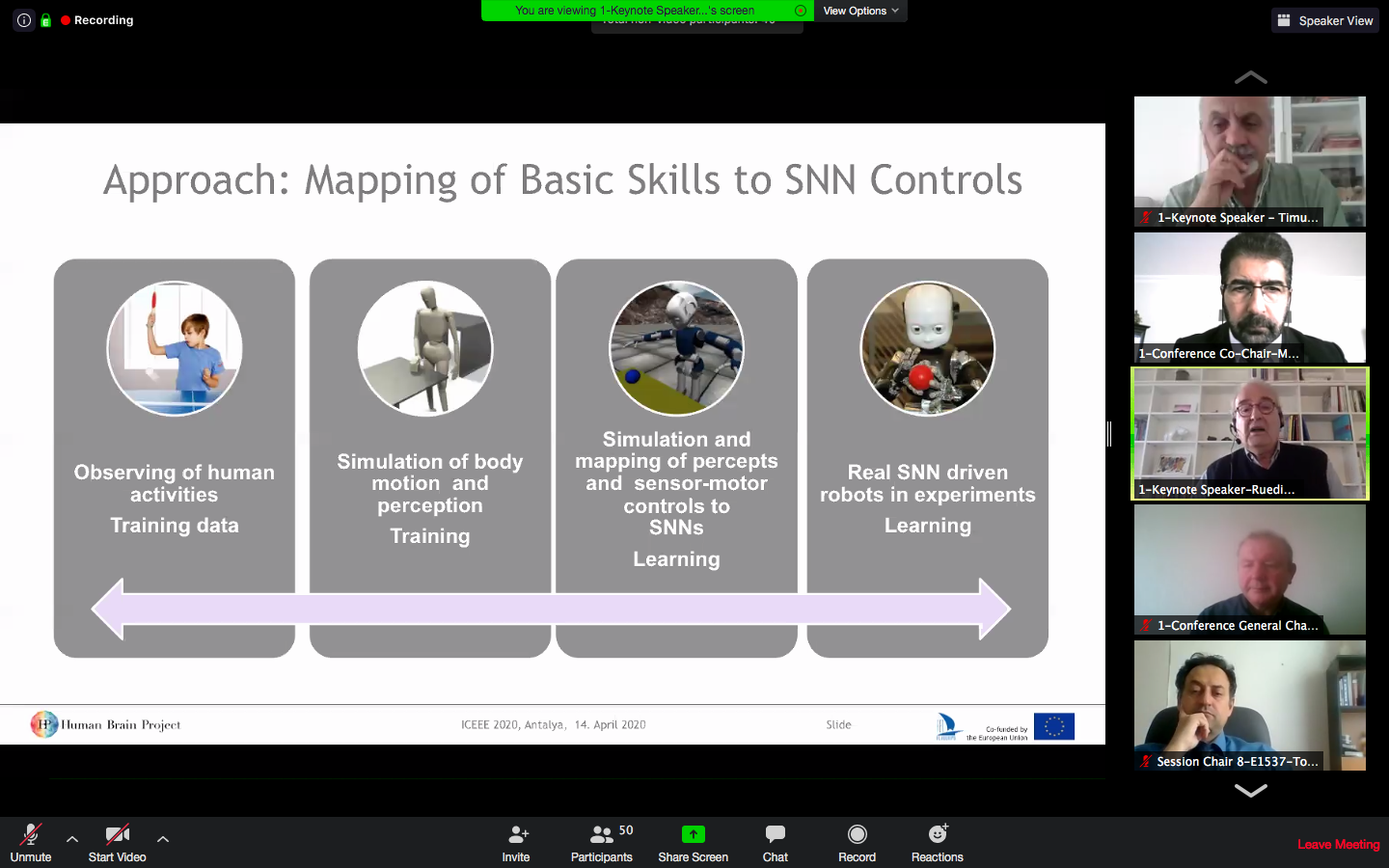This screenshot has height=868, width=1389.
Task: Click Leave Meeting
Action: (1338, 844)
